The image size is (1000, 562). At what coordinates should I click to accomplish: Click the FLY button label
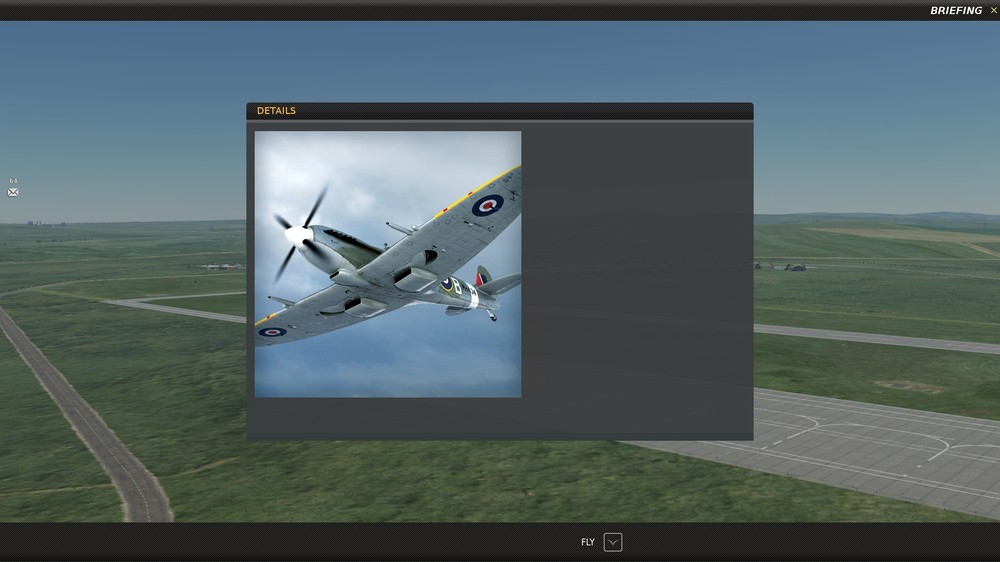pos(587,542)
